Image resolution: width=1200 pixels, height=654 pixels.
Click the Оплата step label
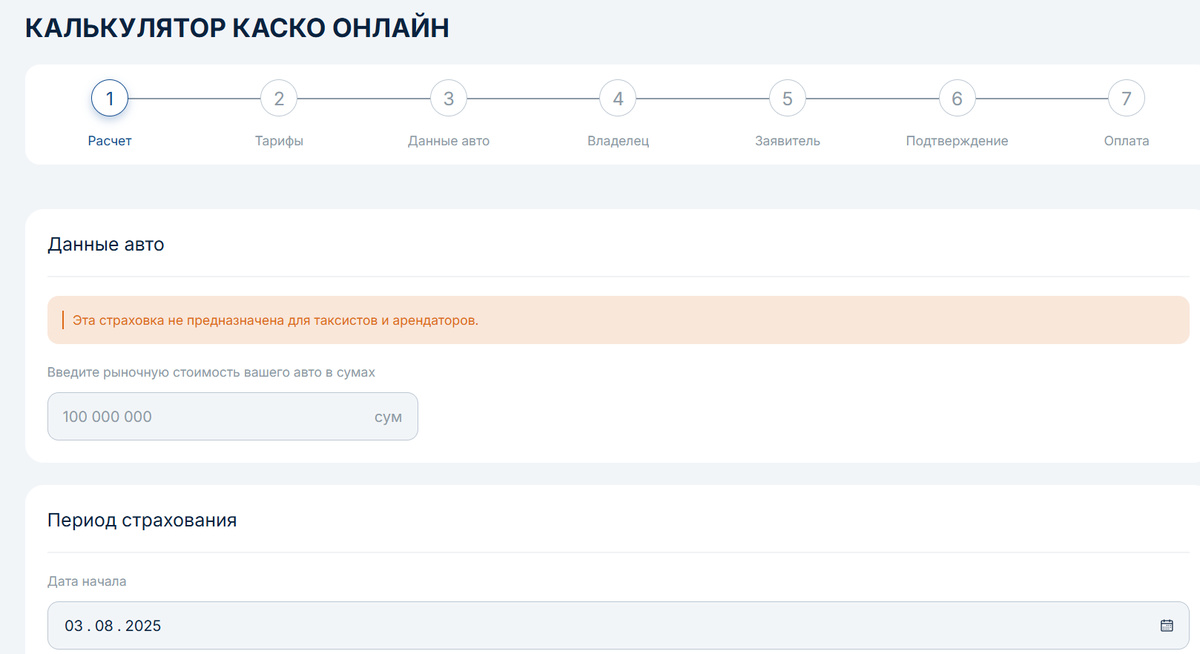[x=1127, y=141]
